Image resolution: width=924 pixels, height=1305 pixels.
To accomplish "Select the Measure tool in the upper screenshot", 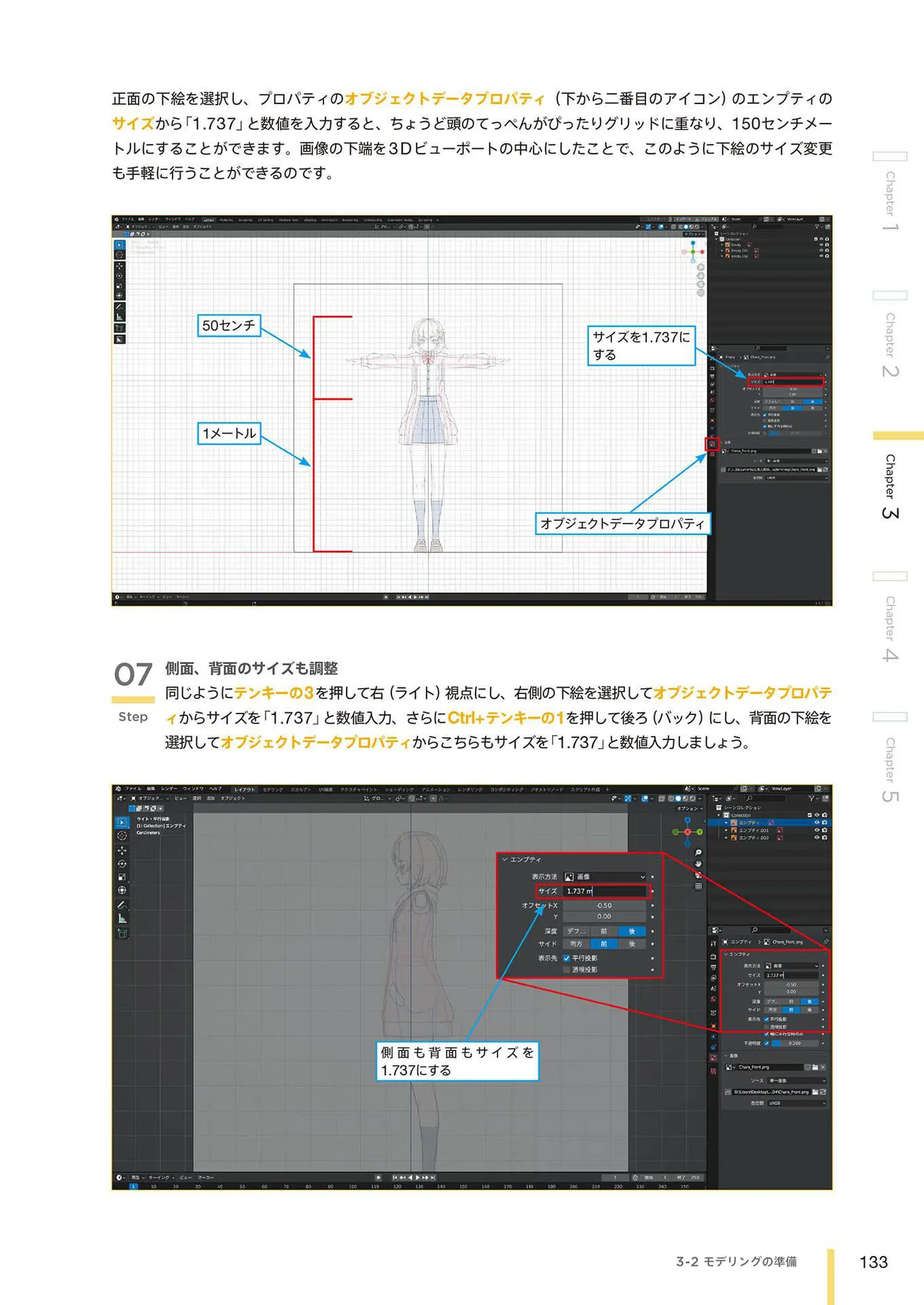I will pos(119,316).
